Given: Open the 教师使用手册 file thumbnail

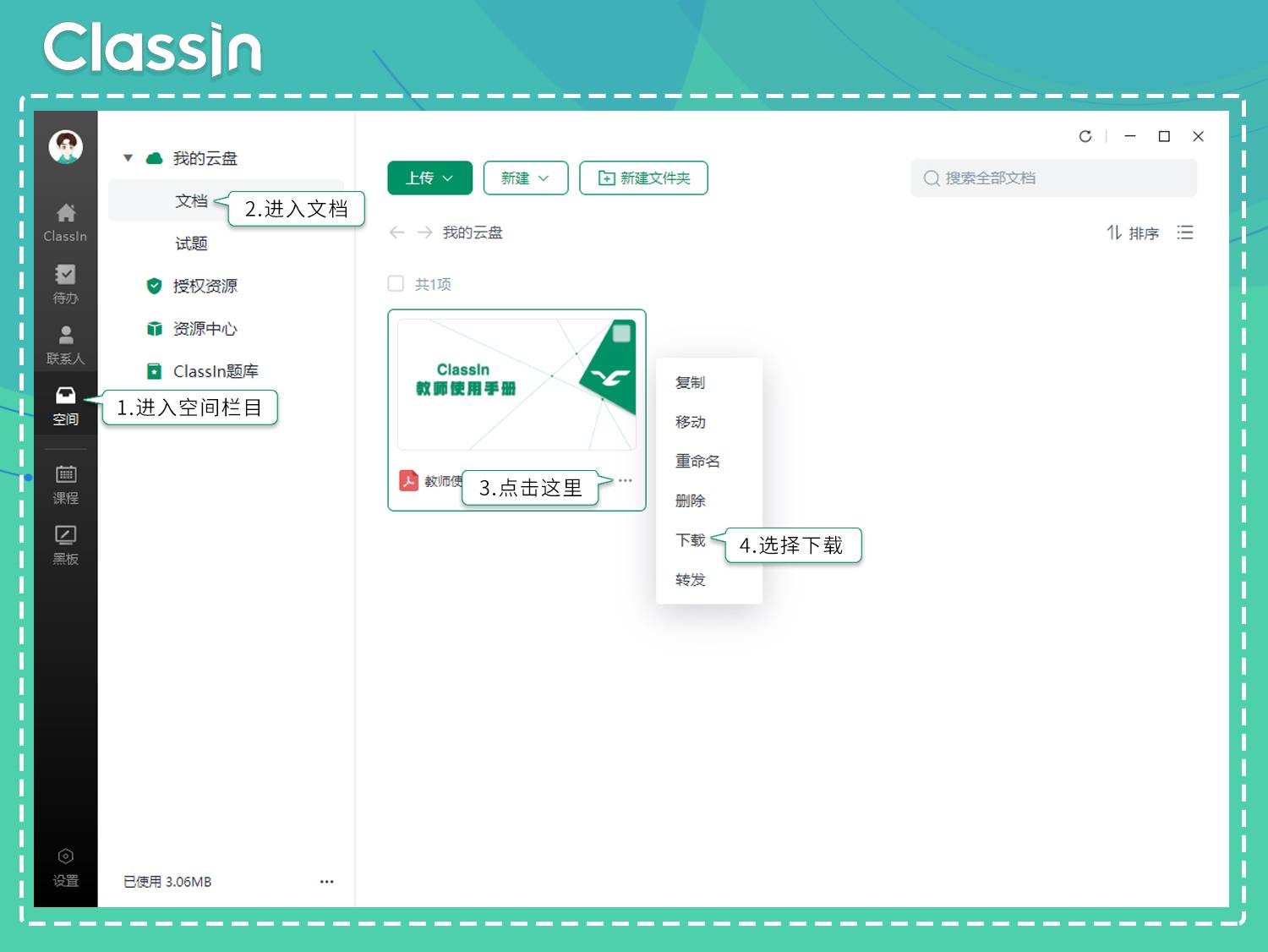Looking at the screenshot, I should click(x=516, y=384).
